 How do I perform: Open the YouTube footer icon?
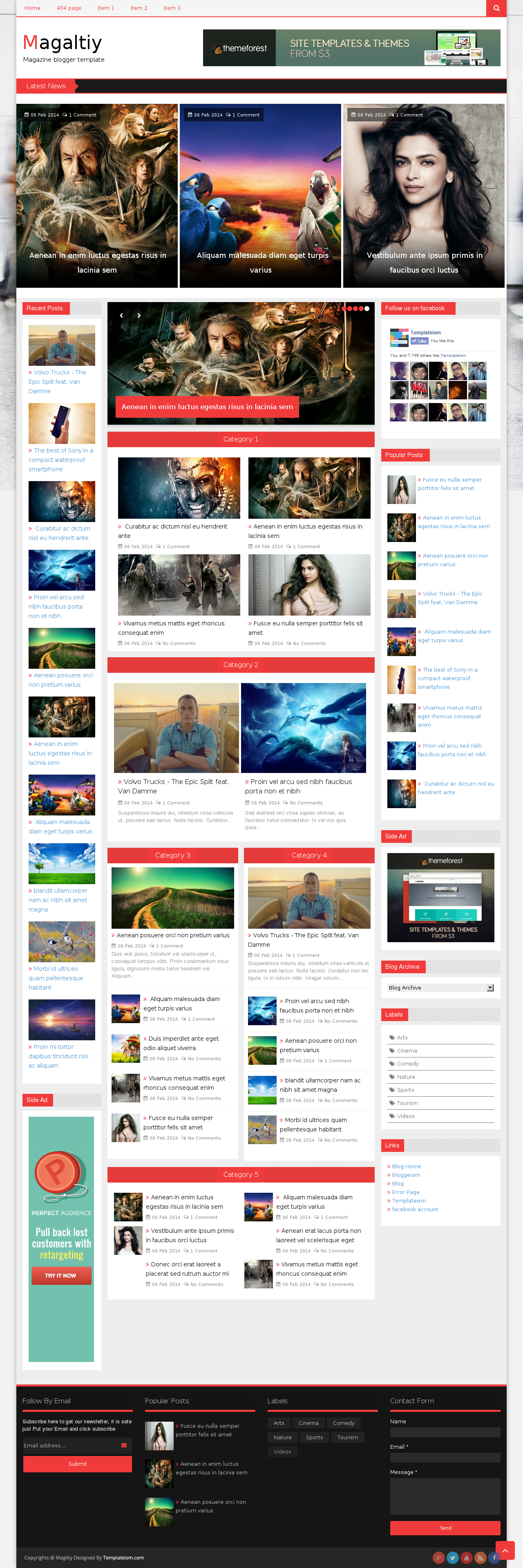click(x=467, y=1558)
